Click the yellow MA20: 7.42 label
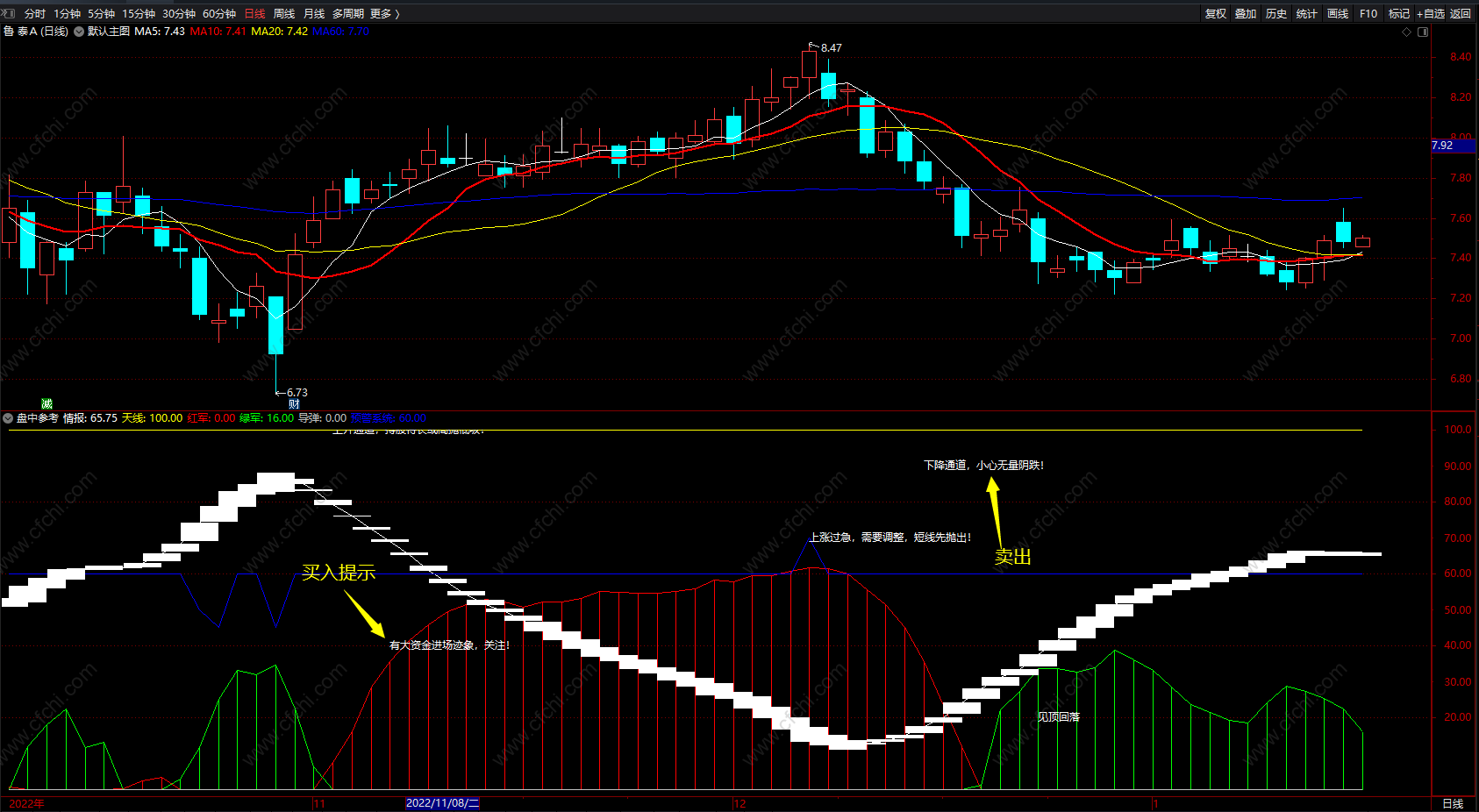 [280, 32]
